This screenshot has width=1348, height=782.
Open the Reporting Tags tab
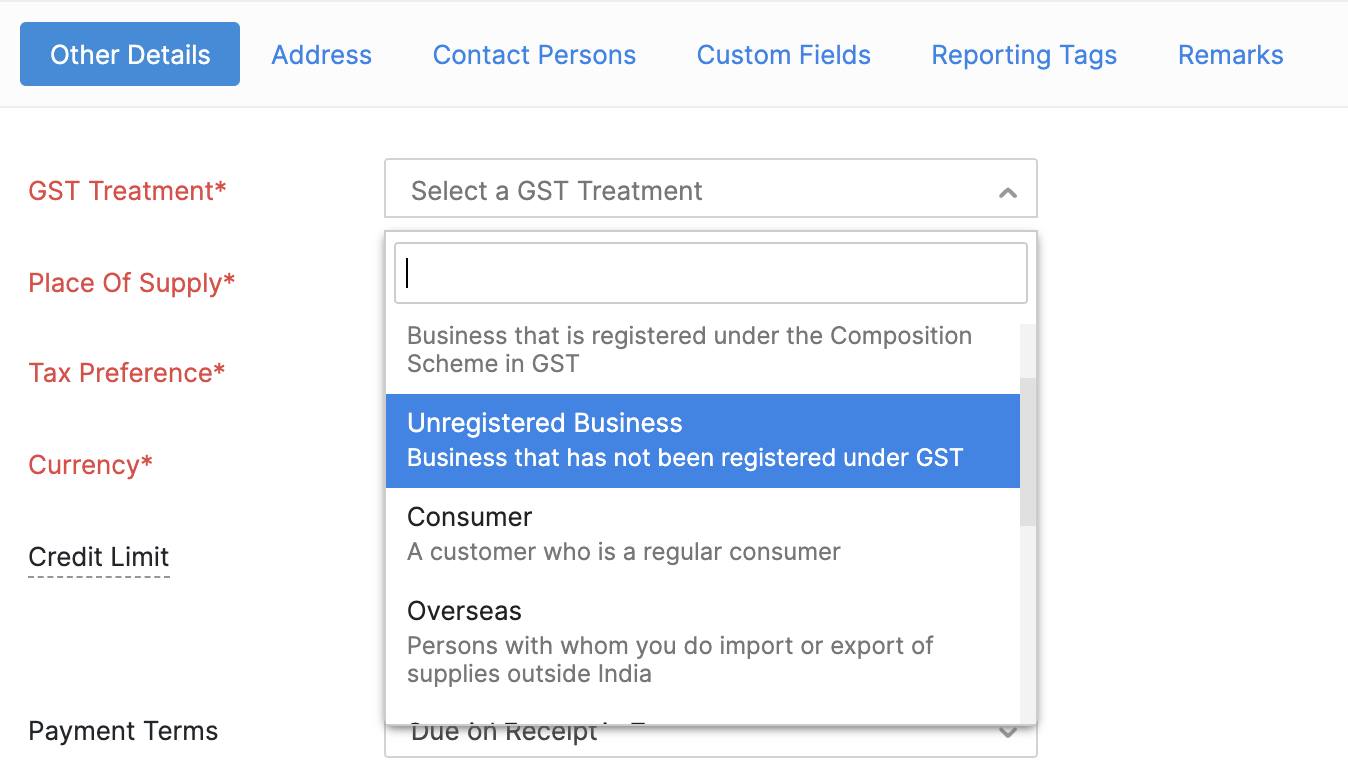[x=1023, y=55]
